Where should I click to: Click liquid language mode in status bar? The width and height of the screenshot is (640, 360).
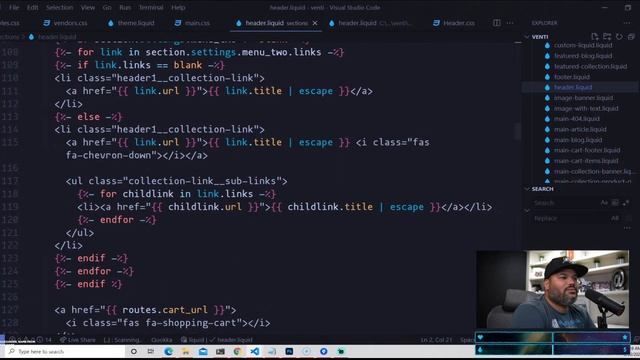(x=193, y=340)
